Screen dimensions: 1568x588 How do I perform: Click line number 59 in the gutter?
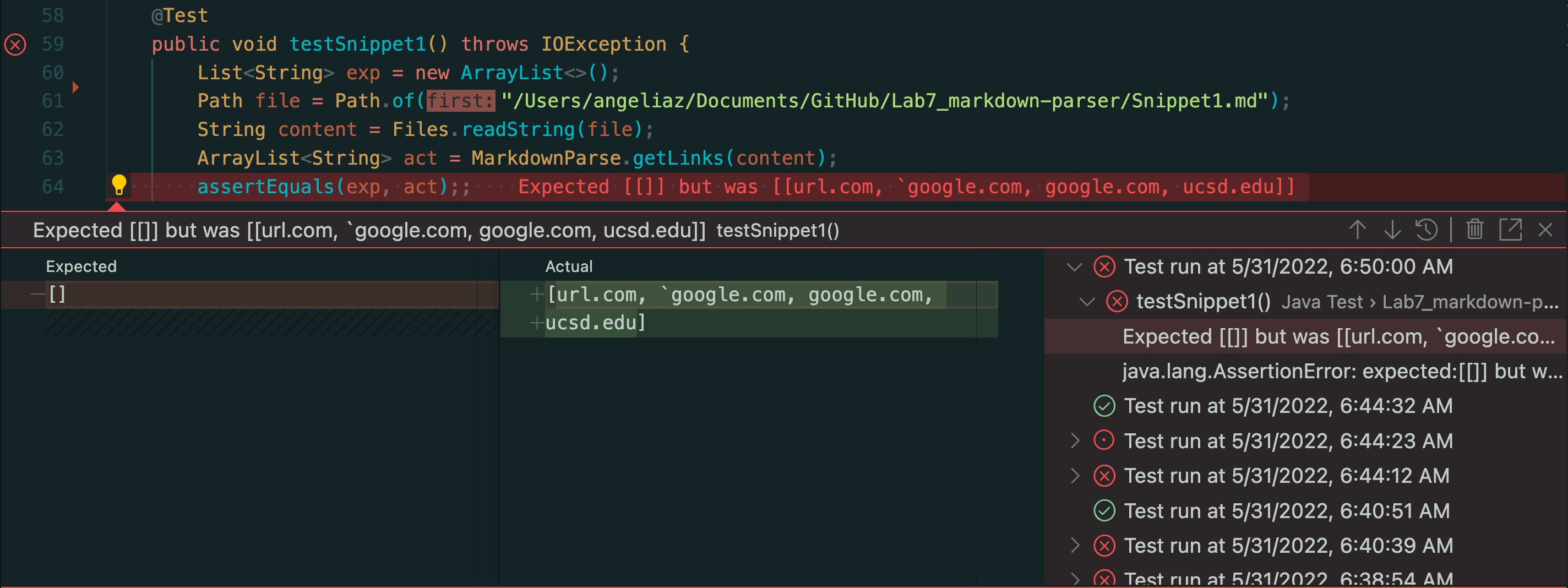click(52, 44)
